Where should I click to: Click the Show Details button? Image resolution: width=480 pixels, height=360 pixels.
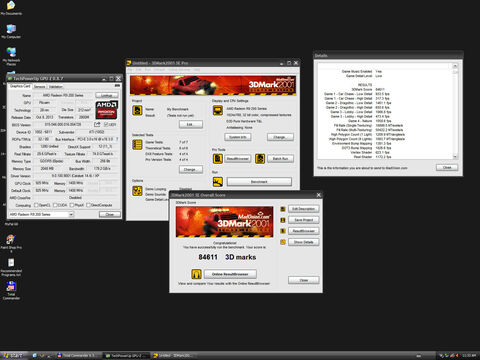pos(303,242)
